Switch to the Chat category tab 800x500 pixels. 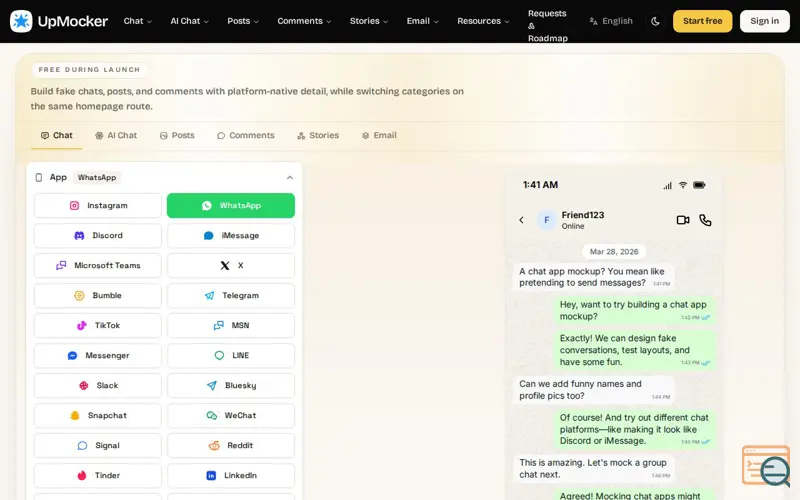click(57, 135)
